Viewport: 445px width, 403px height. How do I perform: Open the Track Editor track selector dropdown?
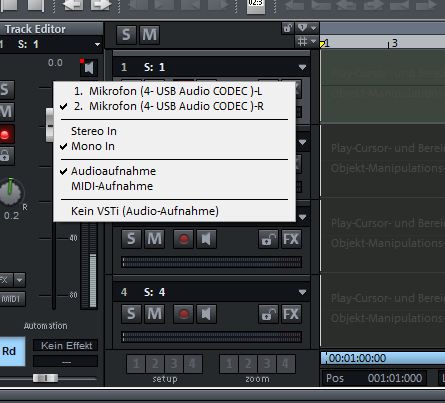tap(97, 44)
